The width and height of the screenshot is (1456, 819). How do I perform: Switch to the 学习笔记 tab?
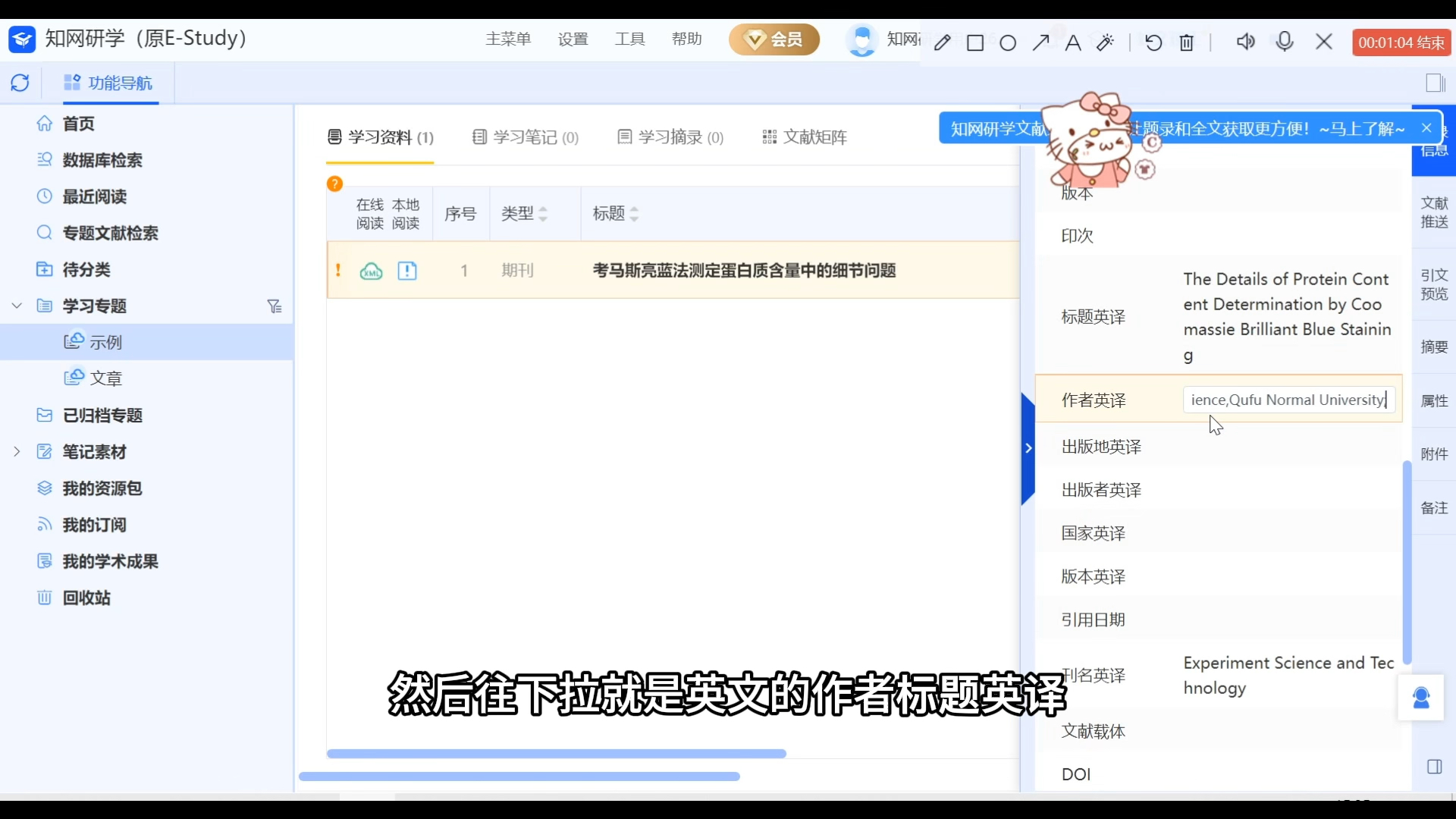click(x=525, y=137)
